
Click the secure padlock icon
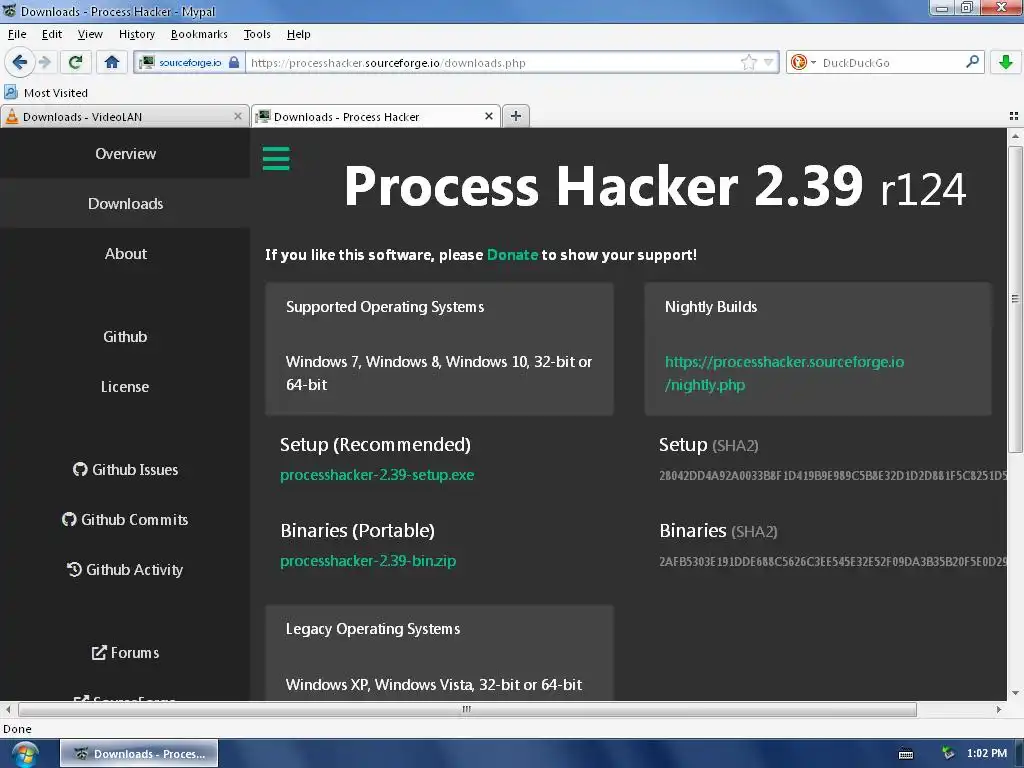234,63
